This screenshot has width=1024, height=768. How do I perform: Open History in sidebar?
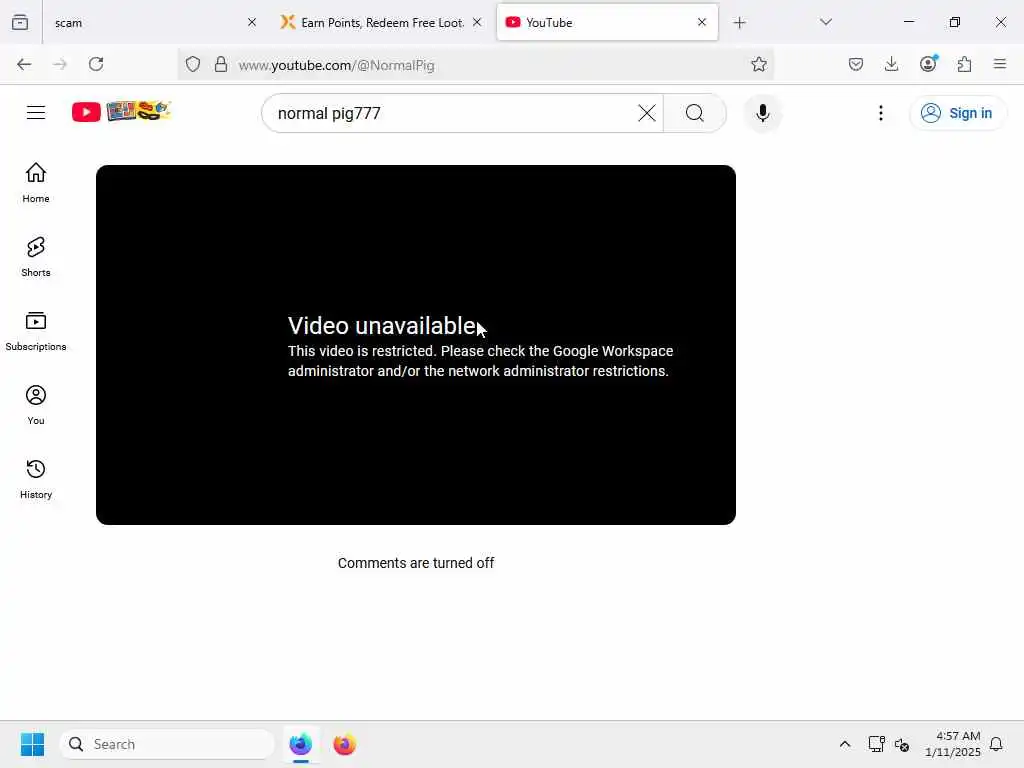pos(36,479)
